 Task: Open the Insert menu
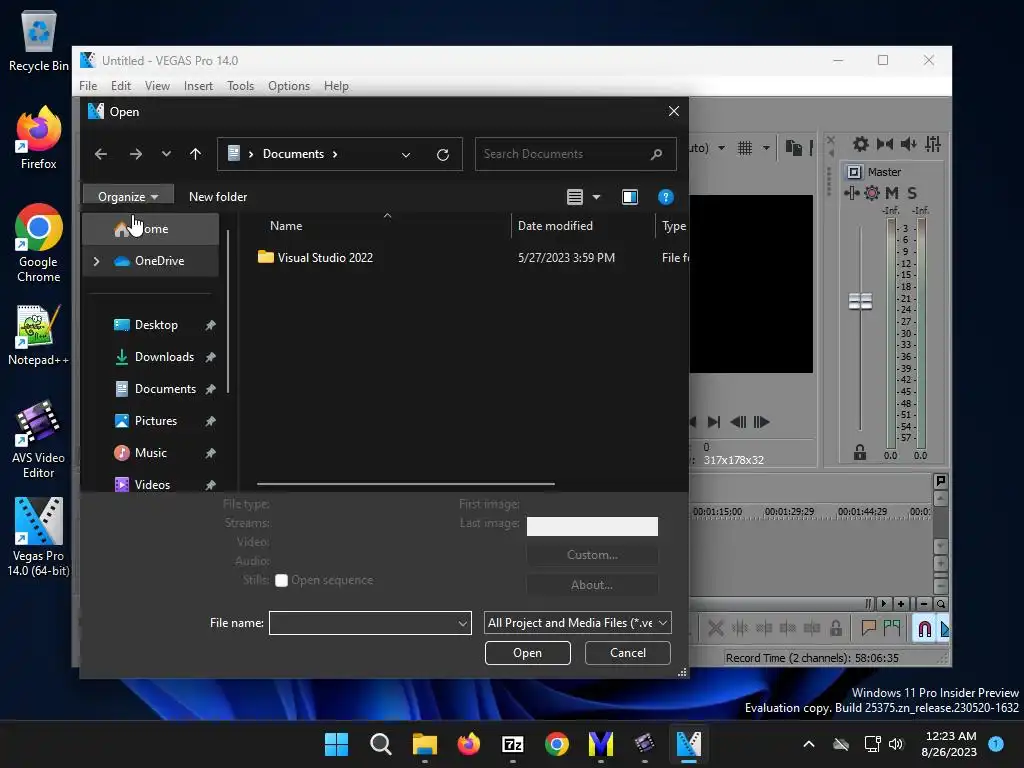[198, 86]
